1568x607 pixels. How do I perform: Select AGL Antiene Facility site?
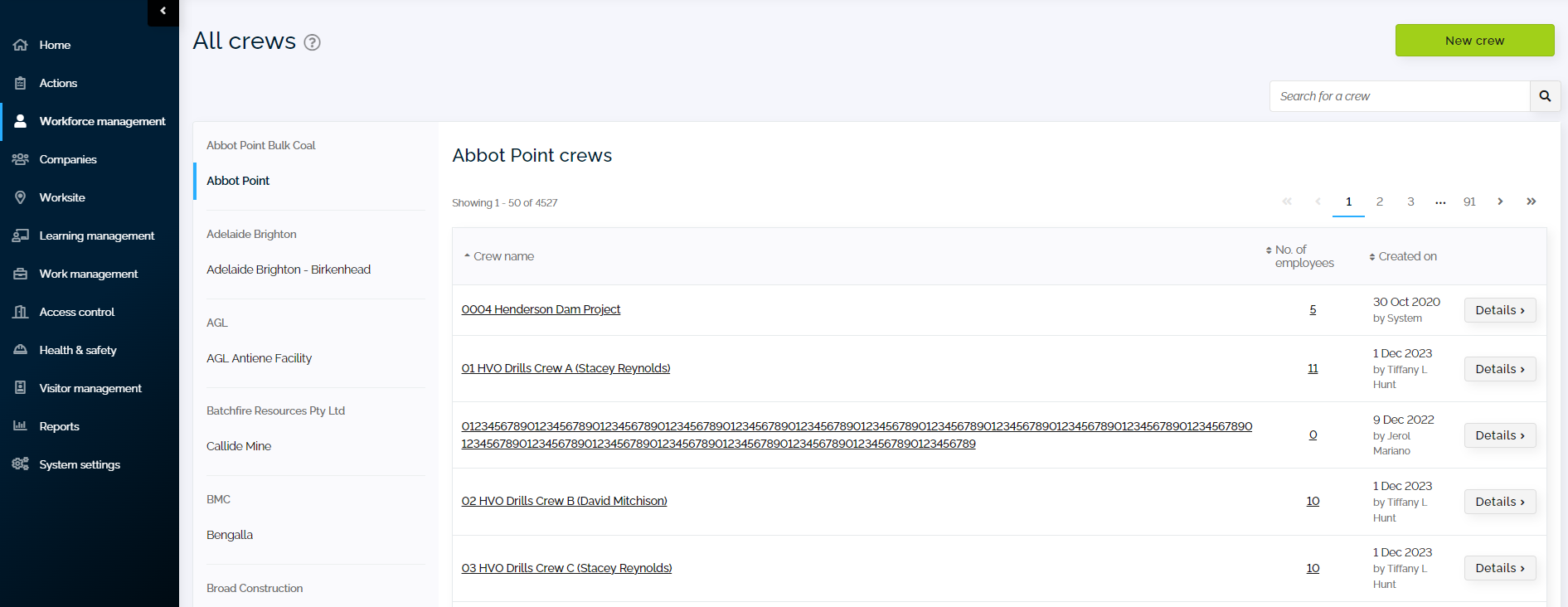click(x=260, y=358)
